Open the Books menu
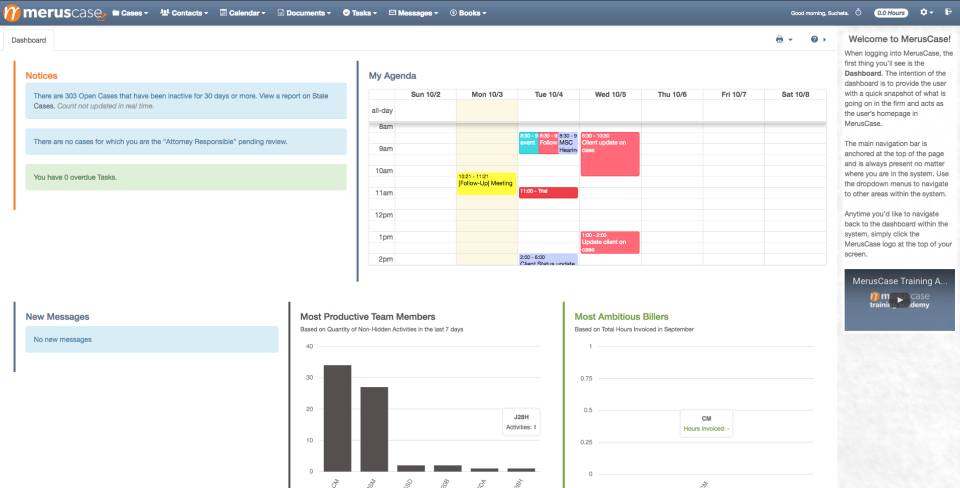 pyautogui.click(x=468, y=13)
